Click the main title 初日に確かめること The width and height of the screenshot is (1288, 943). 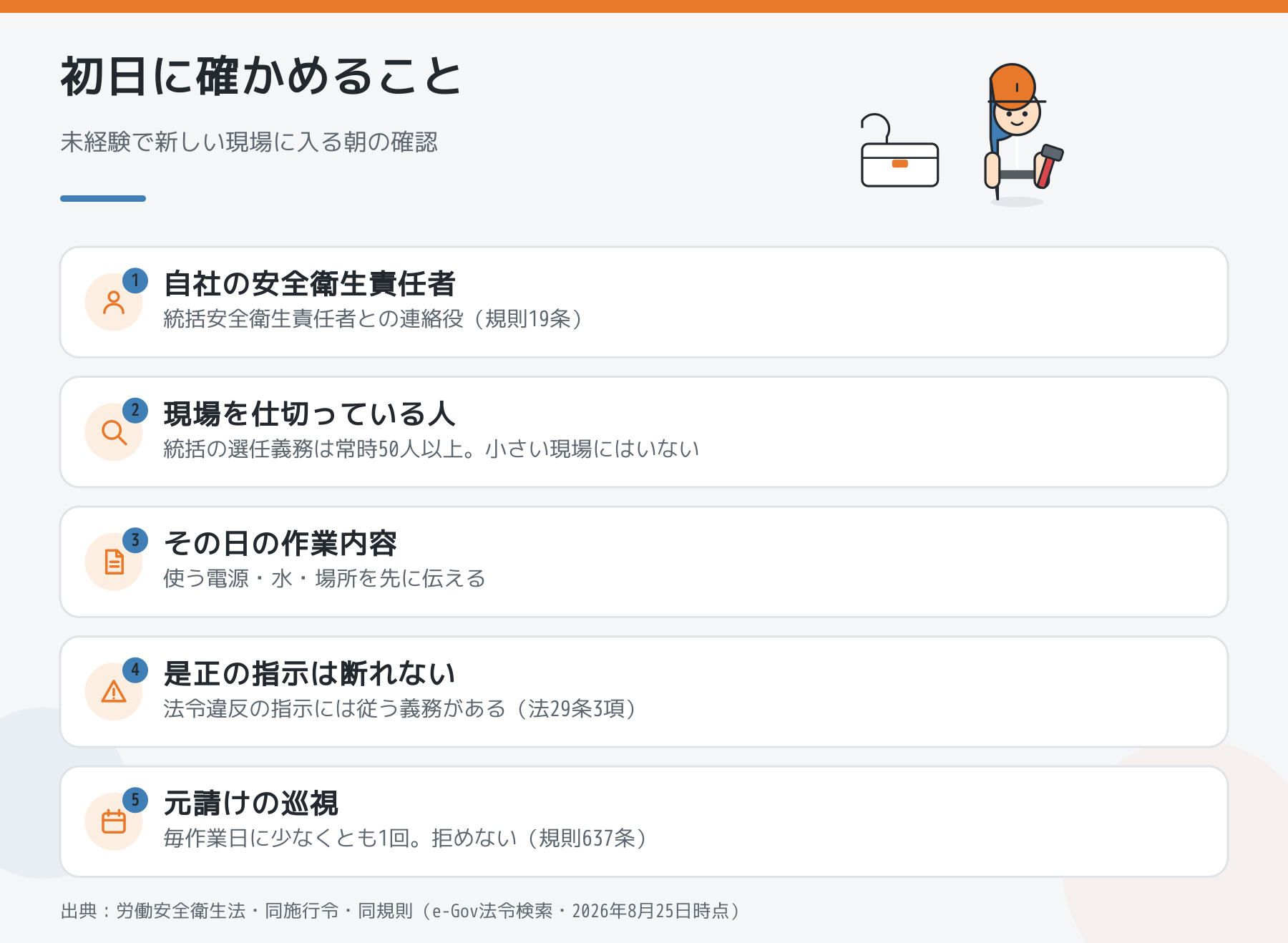262,77
